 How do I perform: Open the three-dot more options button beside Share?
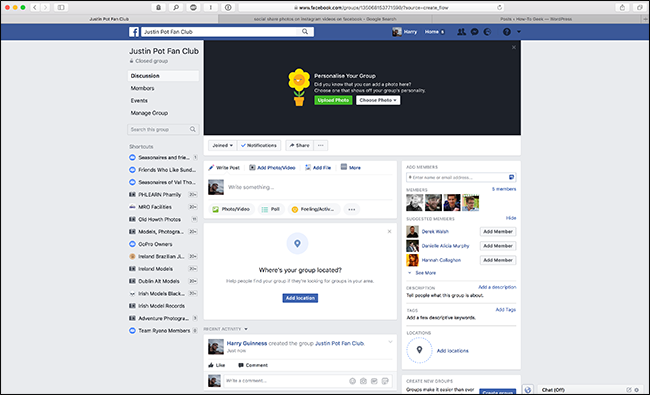pos(321,145)
